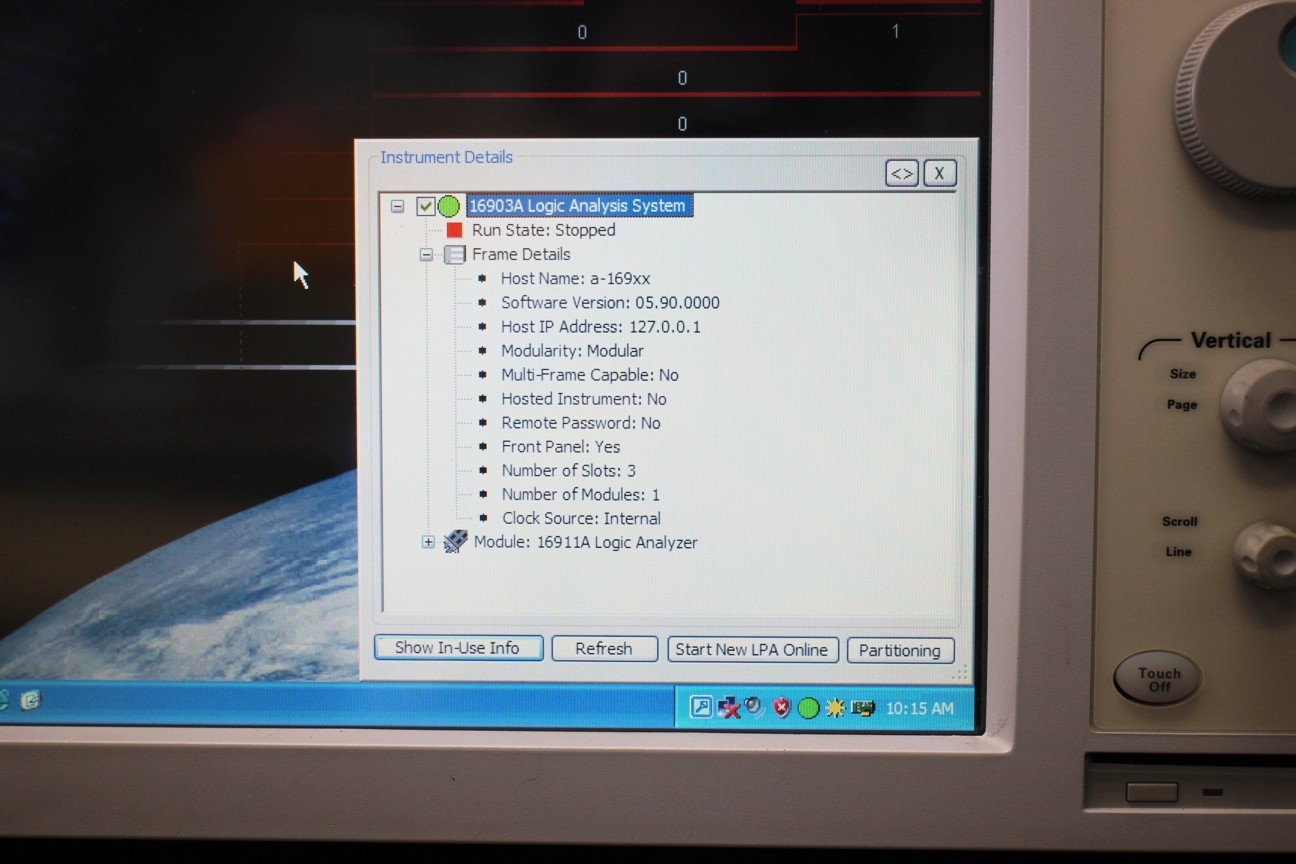
Task: Click the yellow sun tray icon
Action: tap(835, 708)
